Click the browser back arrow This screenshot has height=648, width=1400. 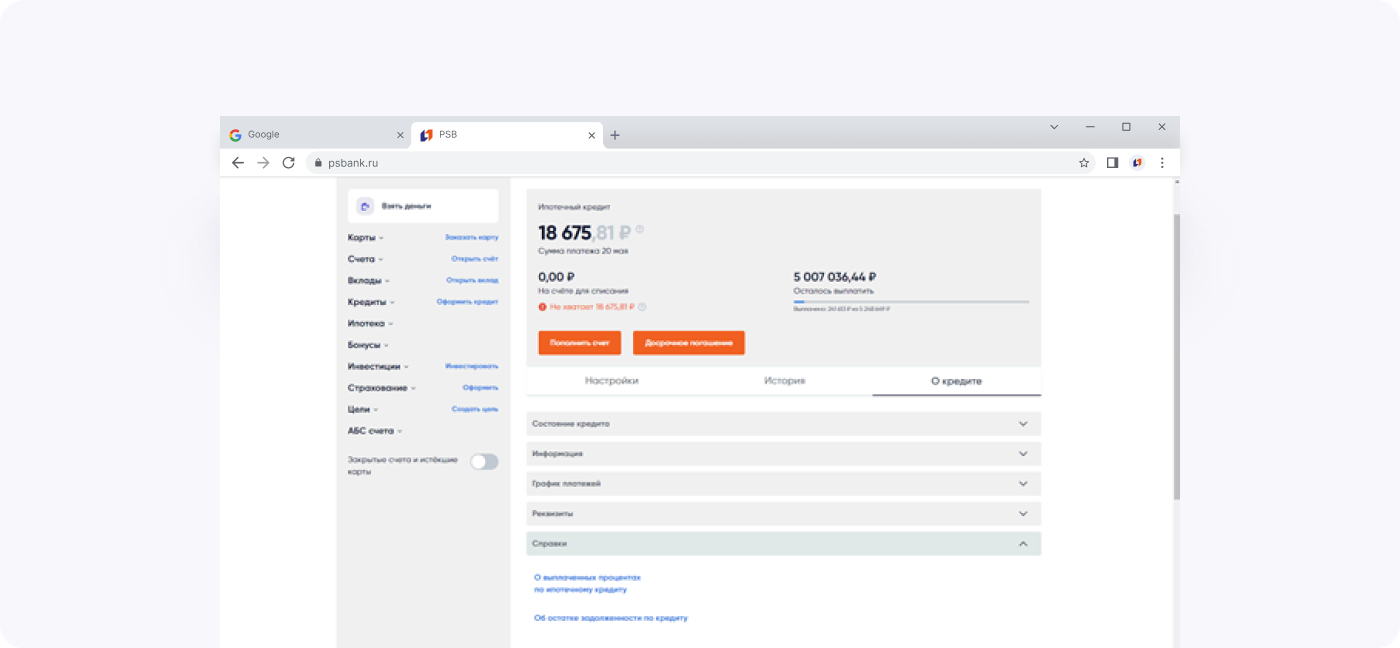(238, 163)
